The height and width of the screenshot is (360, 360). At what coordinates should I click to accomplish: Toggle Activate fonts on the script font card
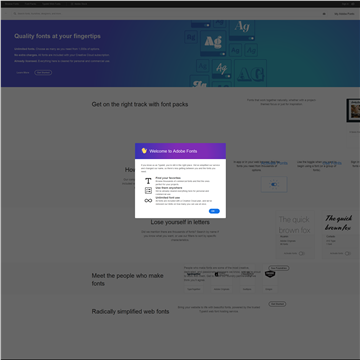pos(348,253)
